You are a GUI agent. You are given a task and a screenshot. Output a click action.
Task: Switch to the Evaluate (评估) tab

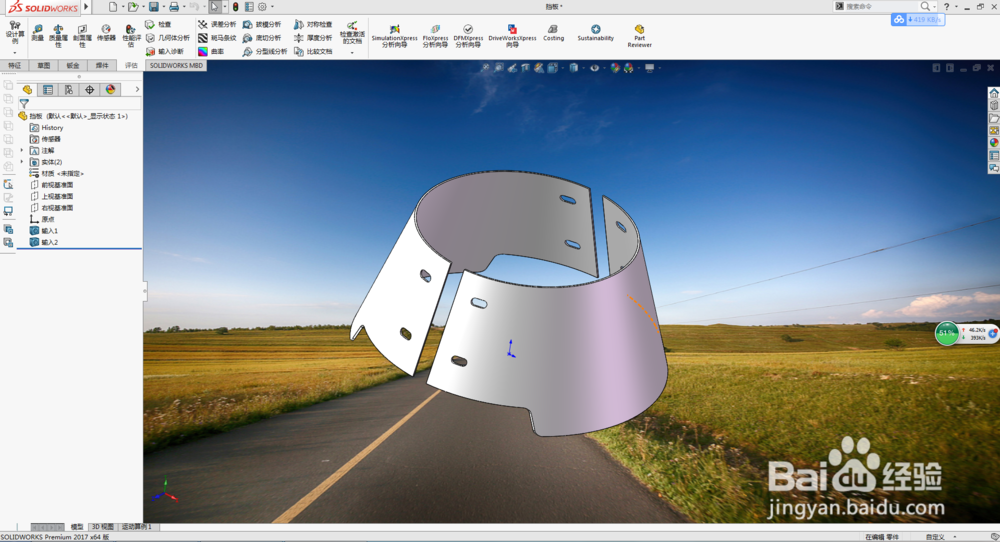click(131, 65)
